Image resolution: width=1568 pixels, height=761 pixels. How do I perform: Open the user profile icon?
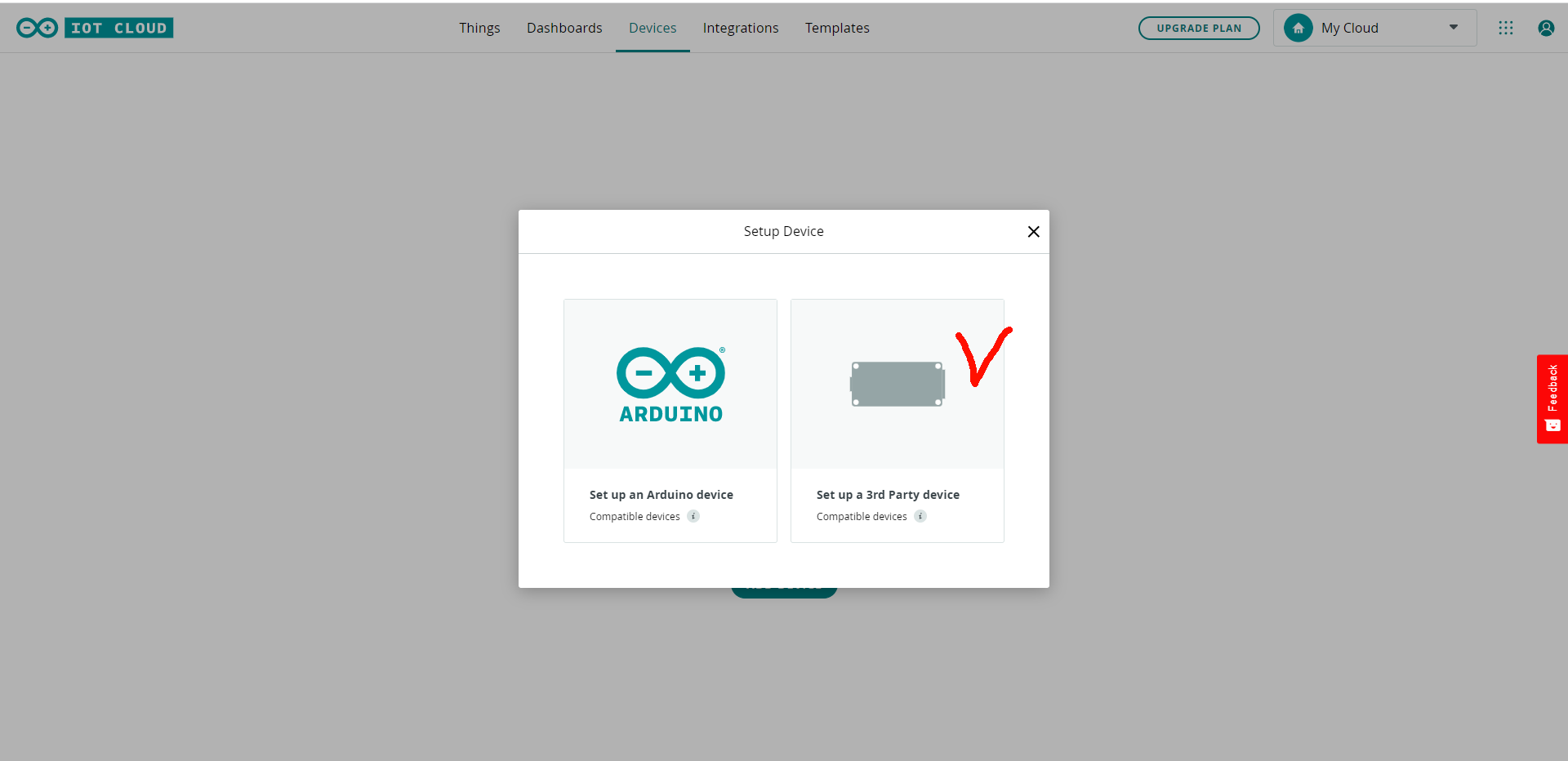tap(1546, 28)
